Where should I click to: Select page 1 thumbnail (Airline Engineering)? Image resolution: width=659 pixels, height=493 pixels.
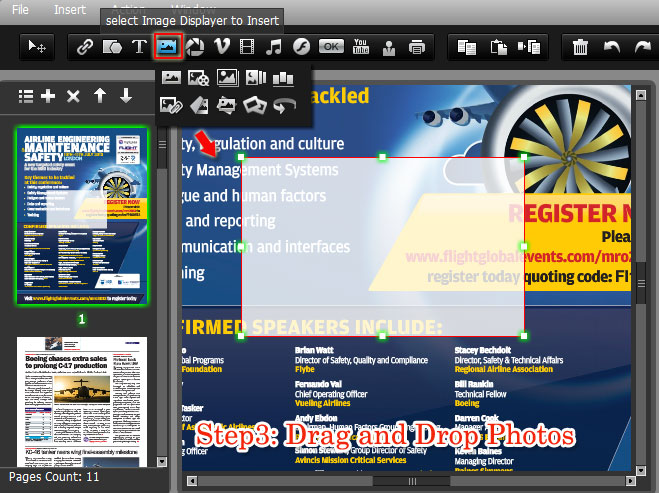[82, 216]
